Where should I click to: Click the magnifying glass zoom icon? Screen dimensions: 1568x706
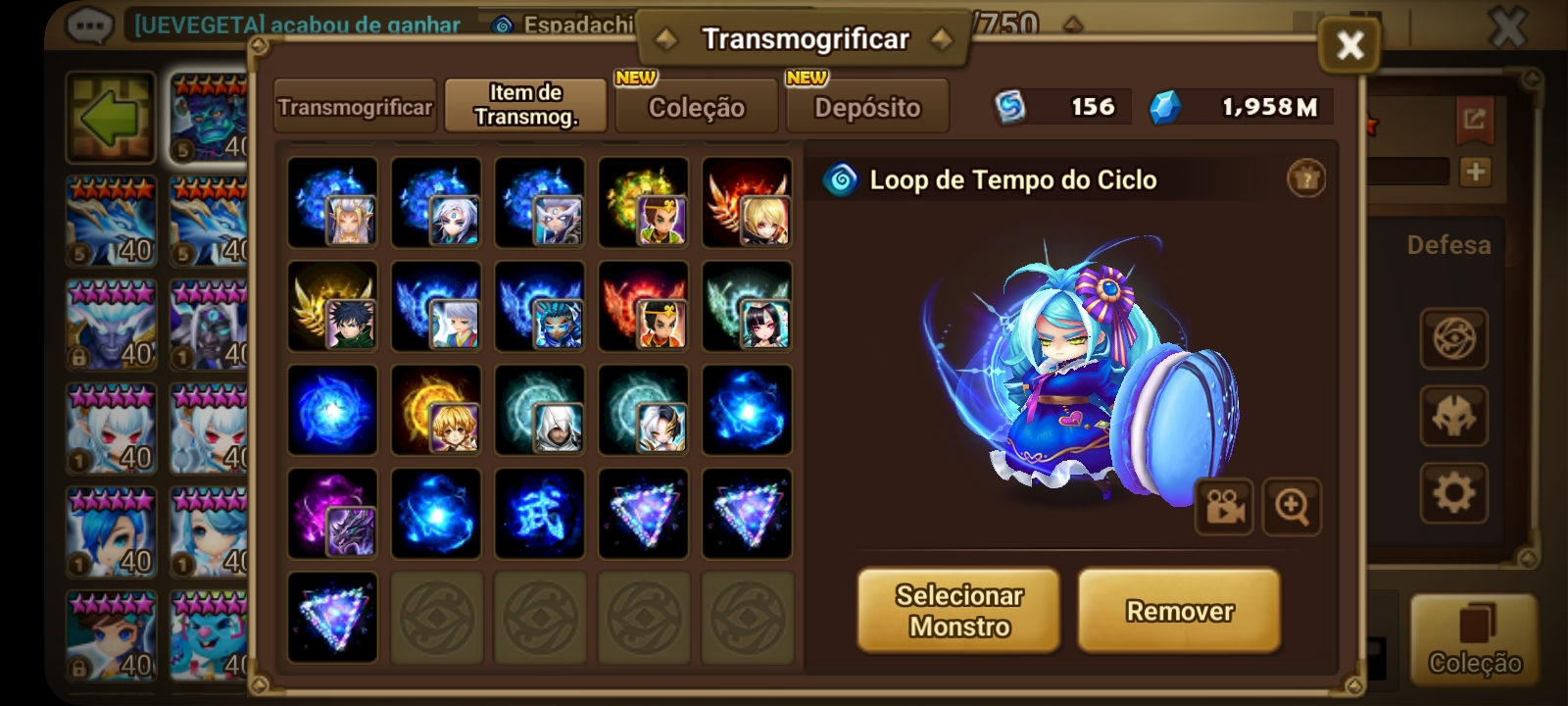1292,506
